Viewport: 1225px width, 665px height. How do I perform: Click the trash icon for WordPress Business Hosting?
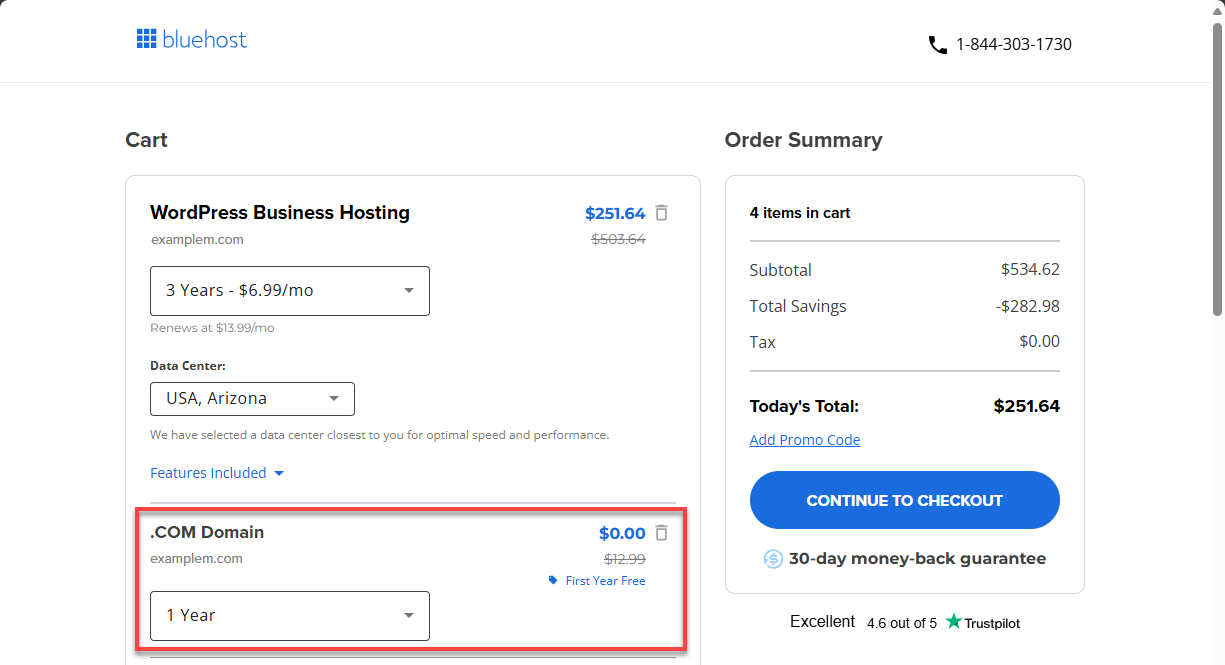[x=662, y=213]
